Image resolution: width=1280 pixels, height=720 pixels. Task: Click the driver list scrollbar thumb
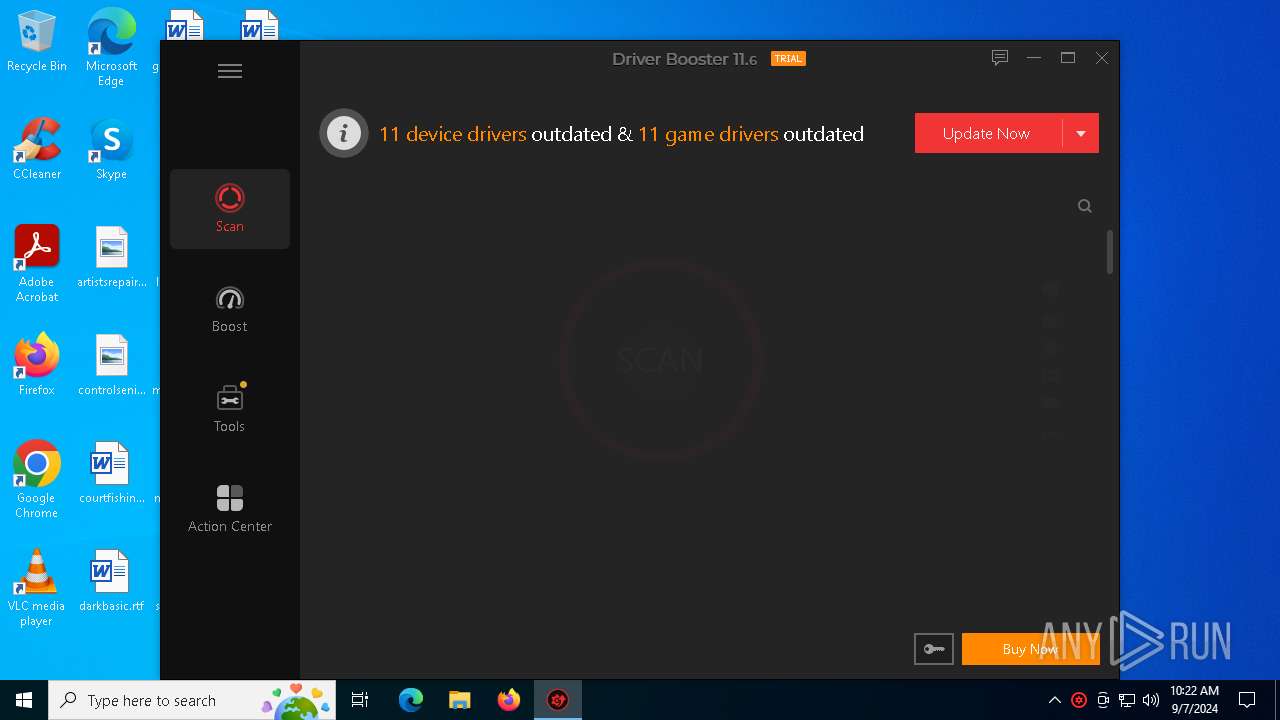click(x=1110, y=251)
